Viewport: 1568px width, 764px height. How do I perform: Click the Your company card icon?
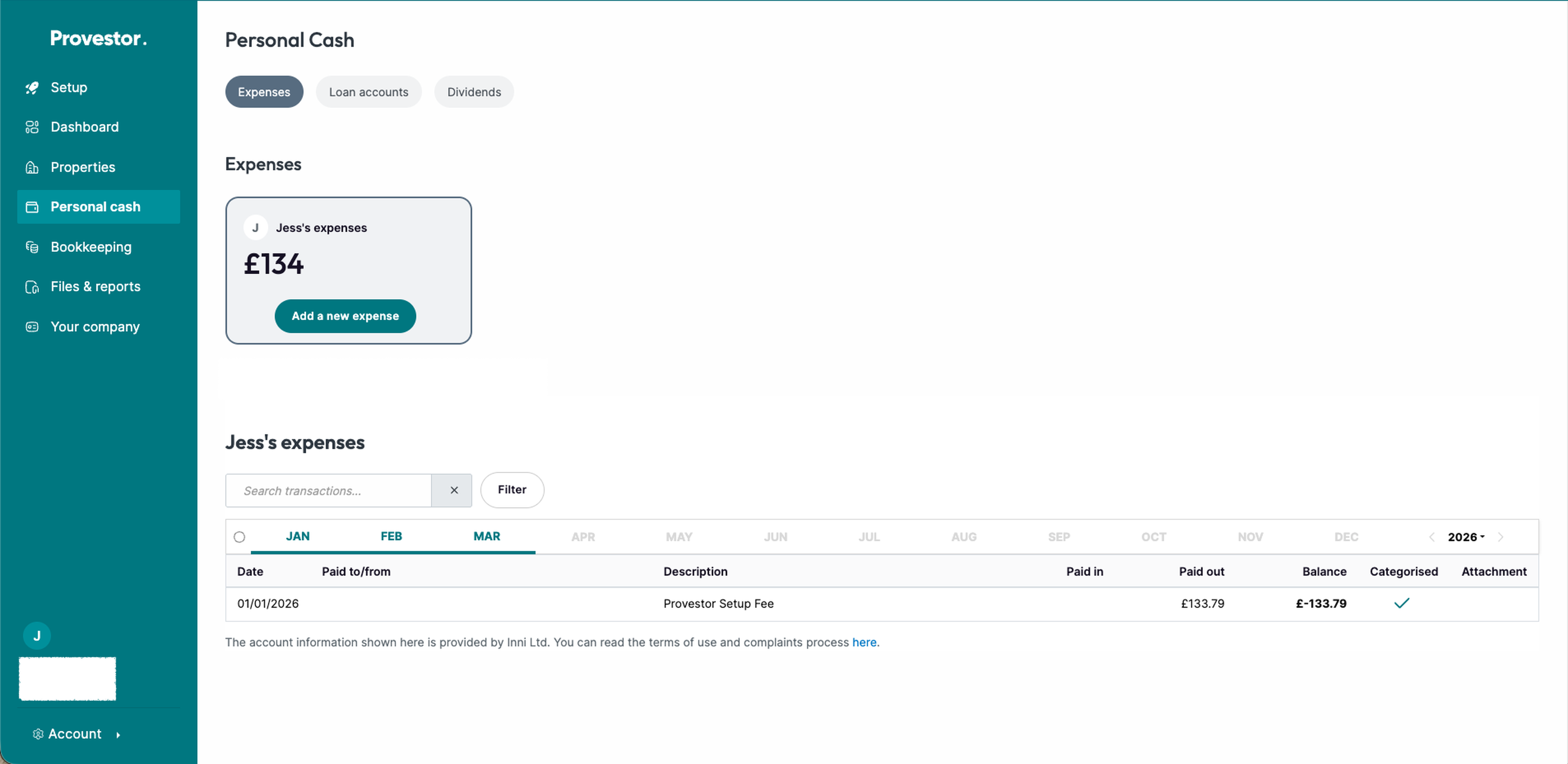point(32,327)
